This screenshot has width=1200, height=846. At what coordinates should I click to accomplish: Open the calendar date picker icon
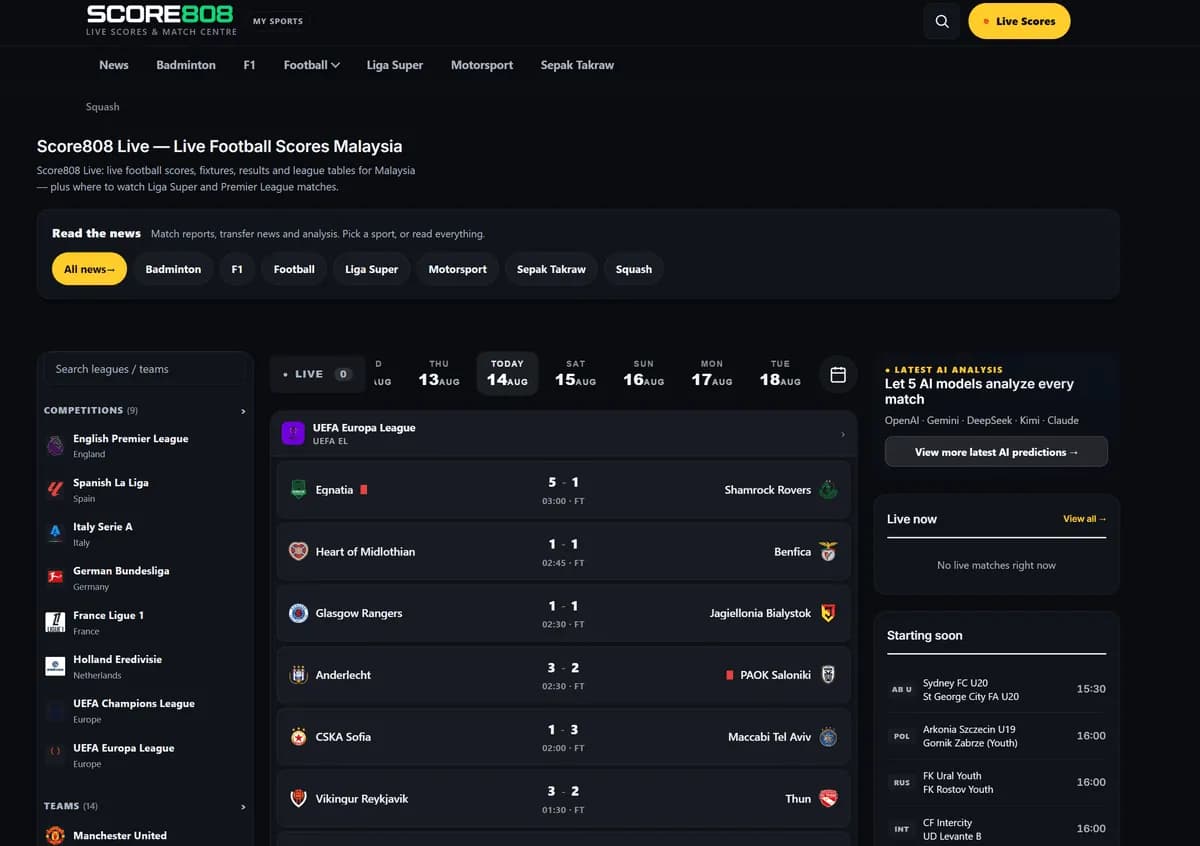click(x=838, y=374)
